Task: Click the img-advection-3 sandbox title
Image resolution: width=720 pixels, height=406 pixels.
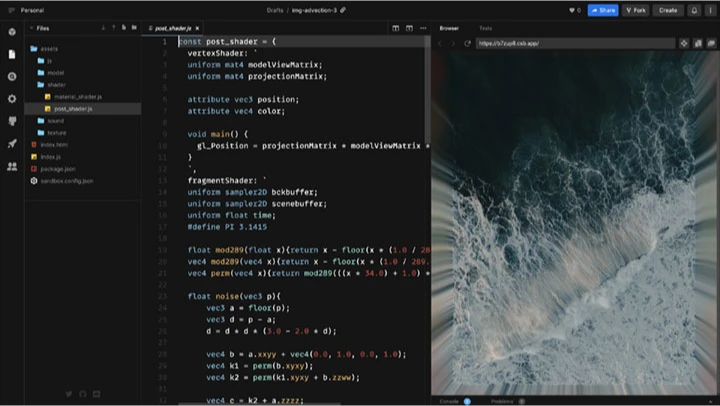Action: coord(314,10)
